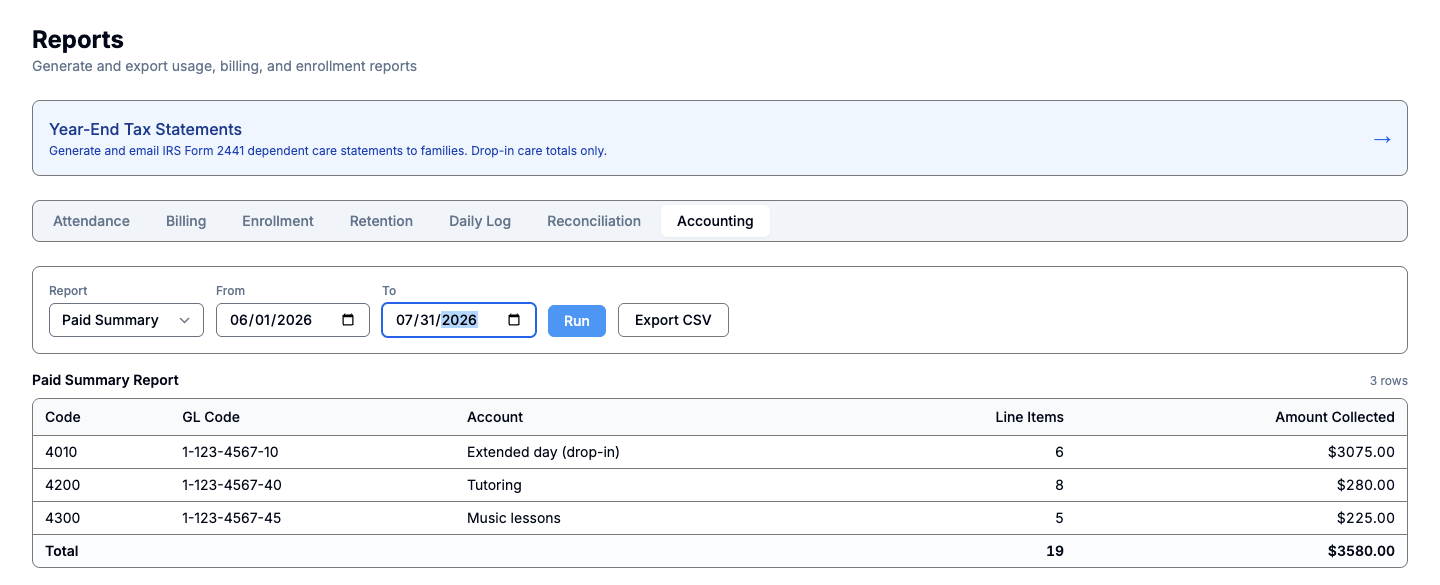Click the IRS Form 2441 description text

(328, 151)
